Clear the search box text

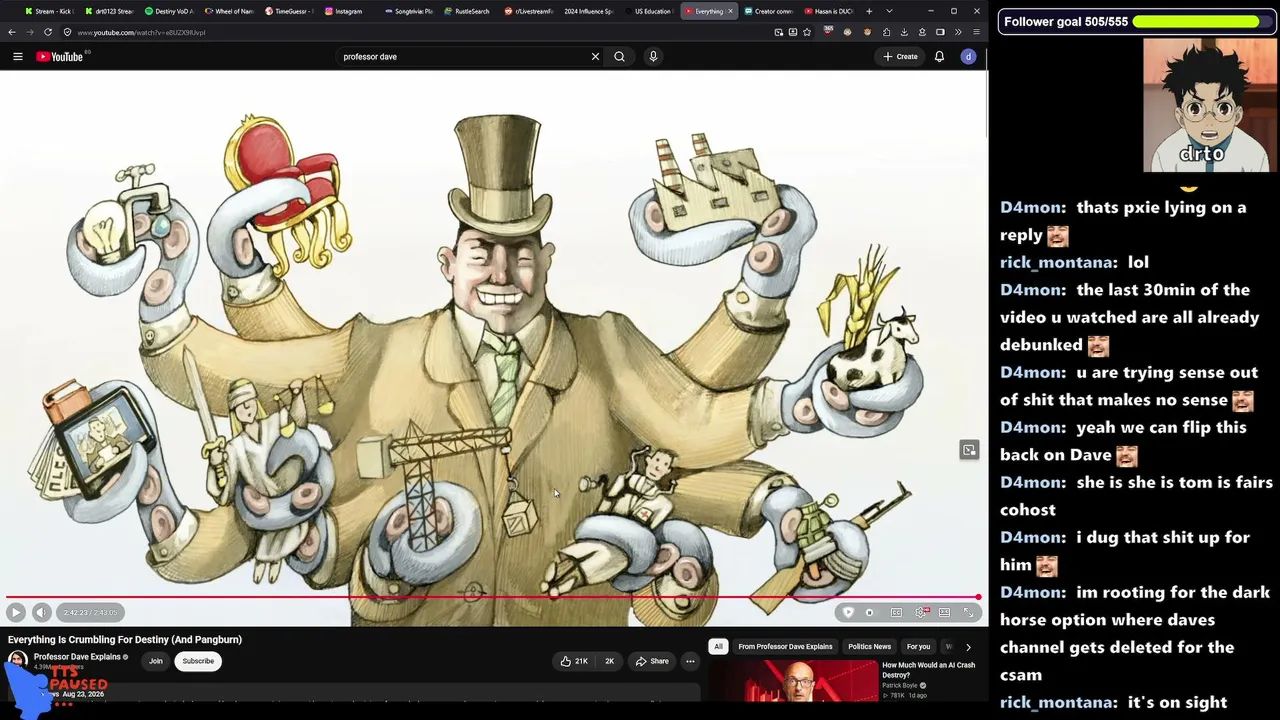click(595, 57)
